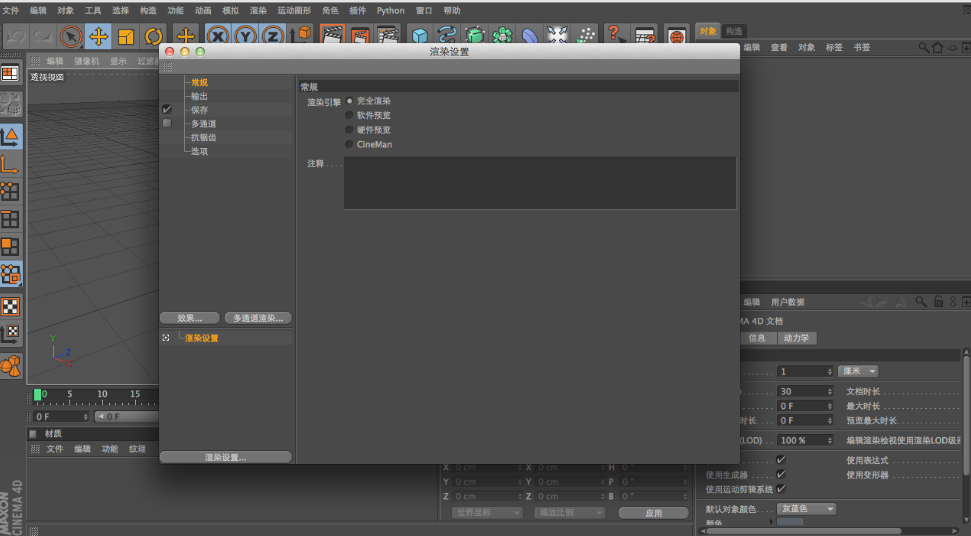Open the 标签 menu in object manager
This screenshot has height=536, width=971.
(x=834, y=47)
